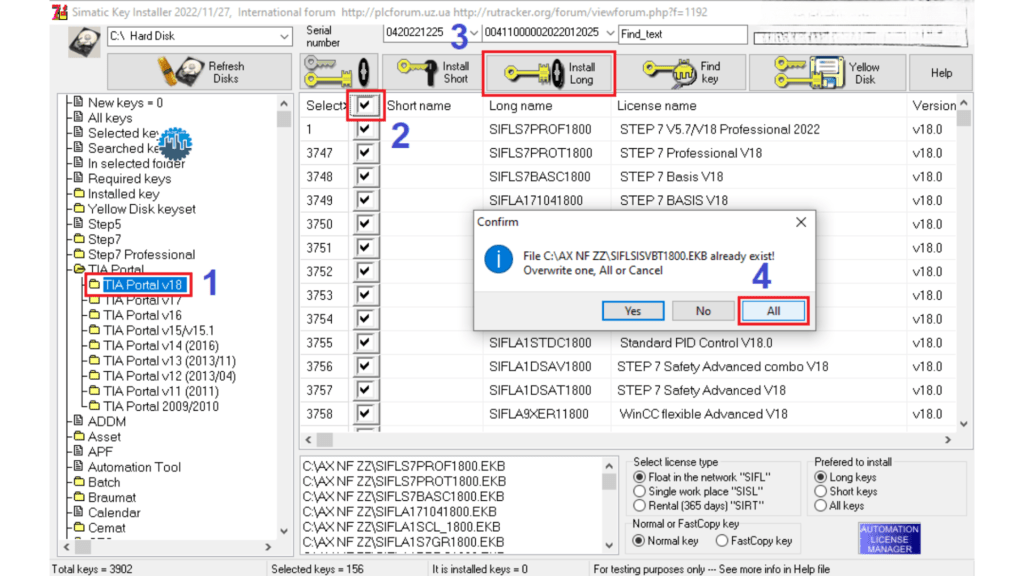Toggle the select-all checkbox in the Select header
Screen dimensions: 1024x576
364,105
